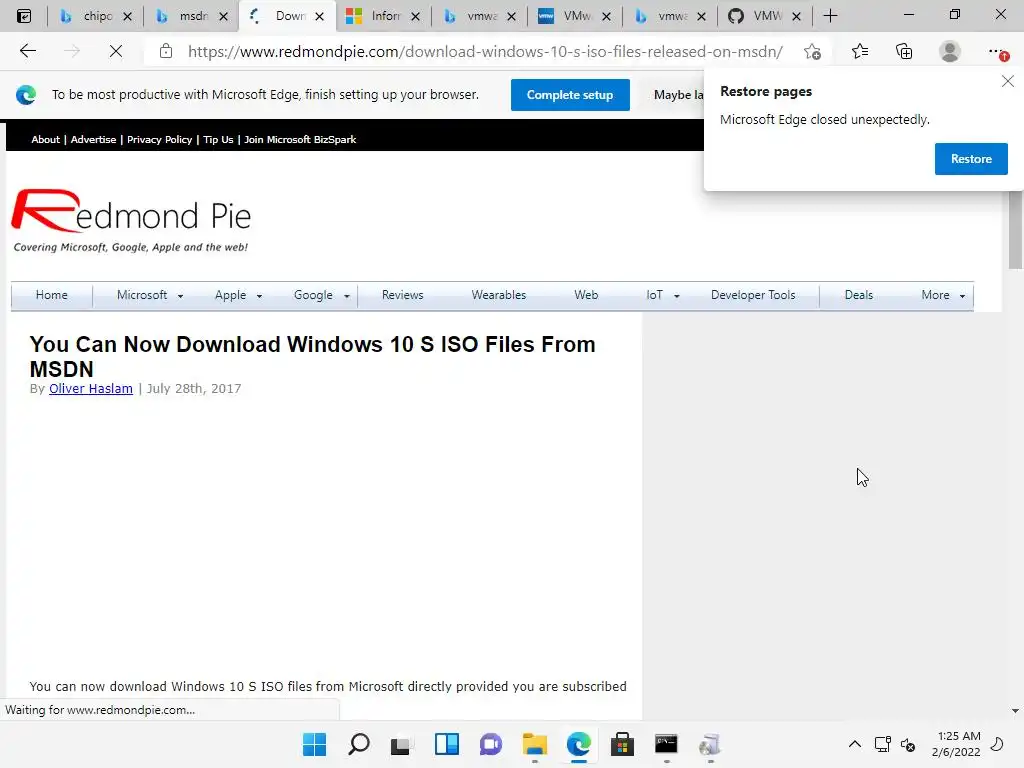
Task: Open the Advertise link
Action: tap(93, 139)
